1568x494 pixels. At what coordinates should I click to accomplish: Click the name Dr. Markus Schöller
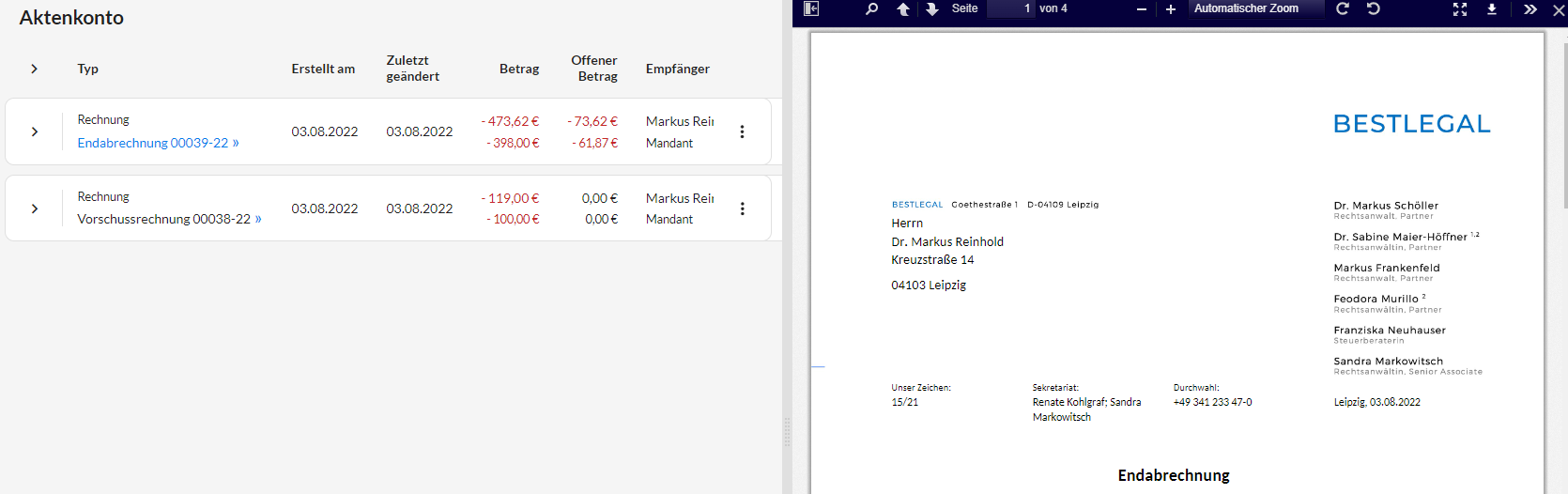pyautogui.click(x=1386, y=206)
